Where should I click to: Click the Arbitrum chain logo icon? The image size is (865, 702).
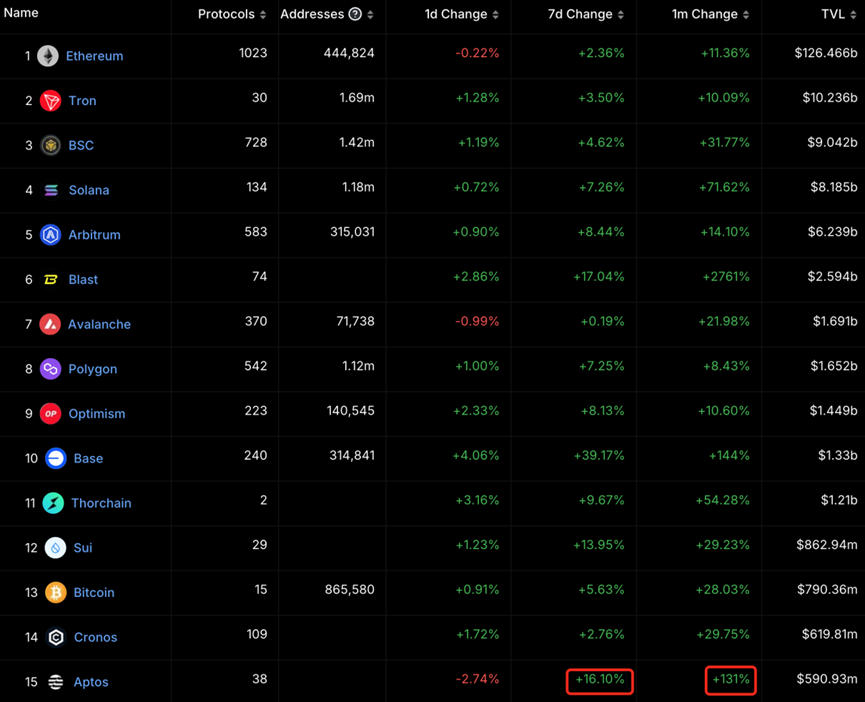[51, 235]
